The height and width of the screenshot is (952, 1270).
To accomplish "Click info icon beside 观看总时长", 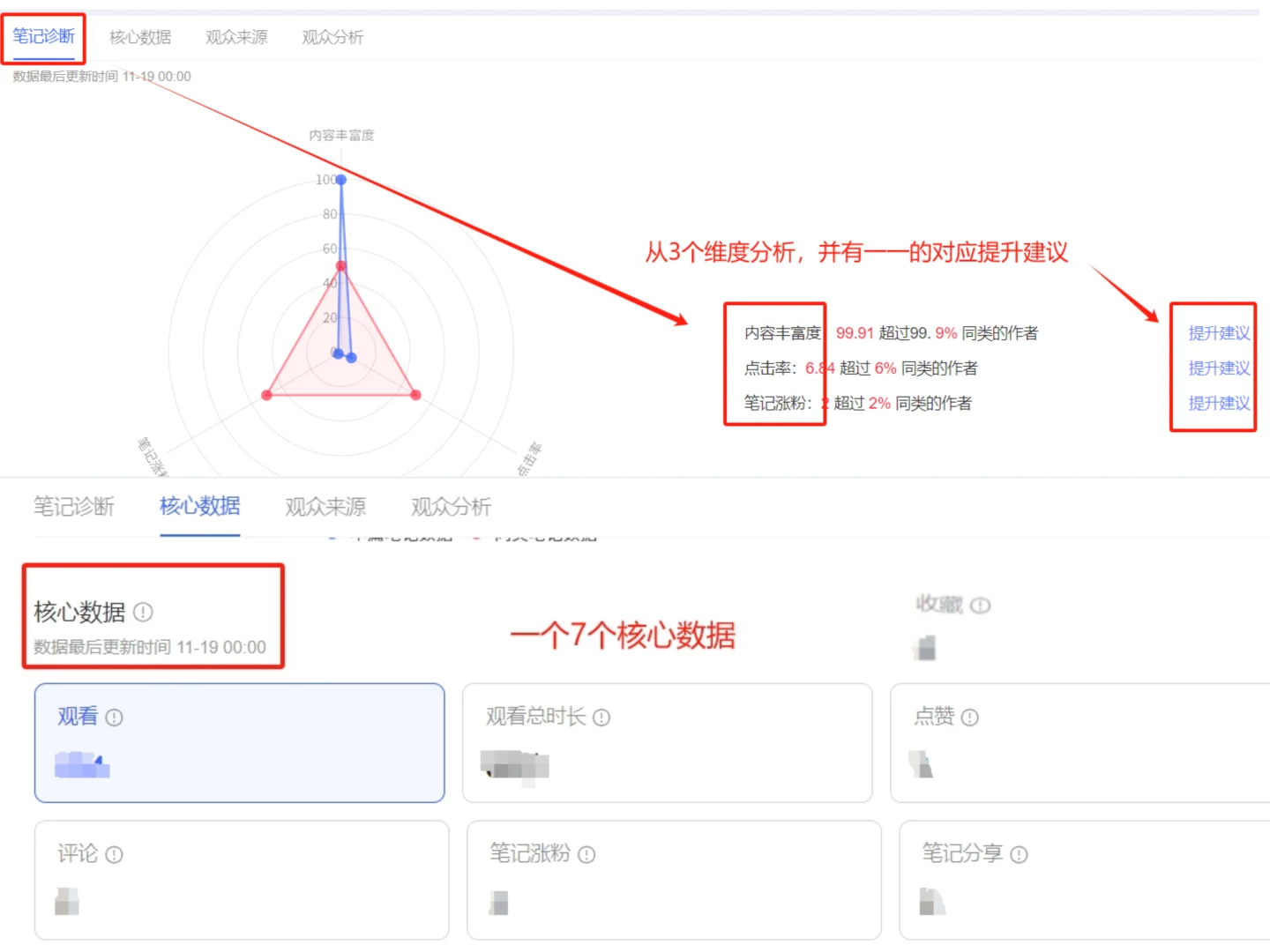I will (601, 718).
